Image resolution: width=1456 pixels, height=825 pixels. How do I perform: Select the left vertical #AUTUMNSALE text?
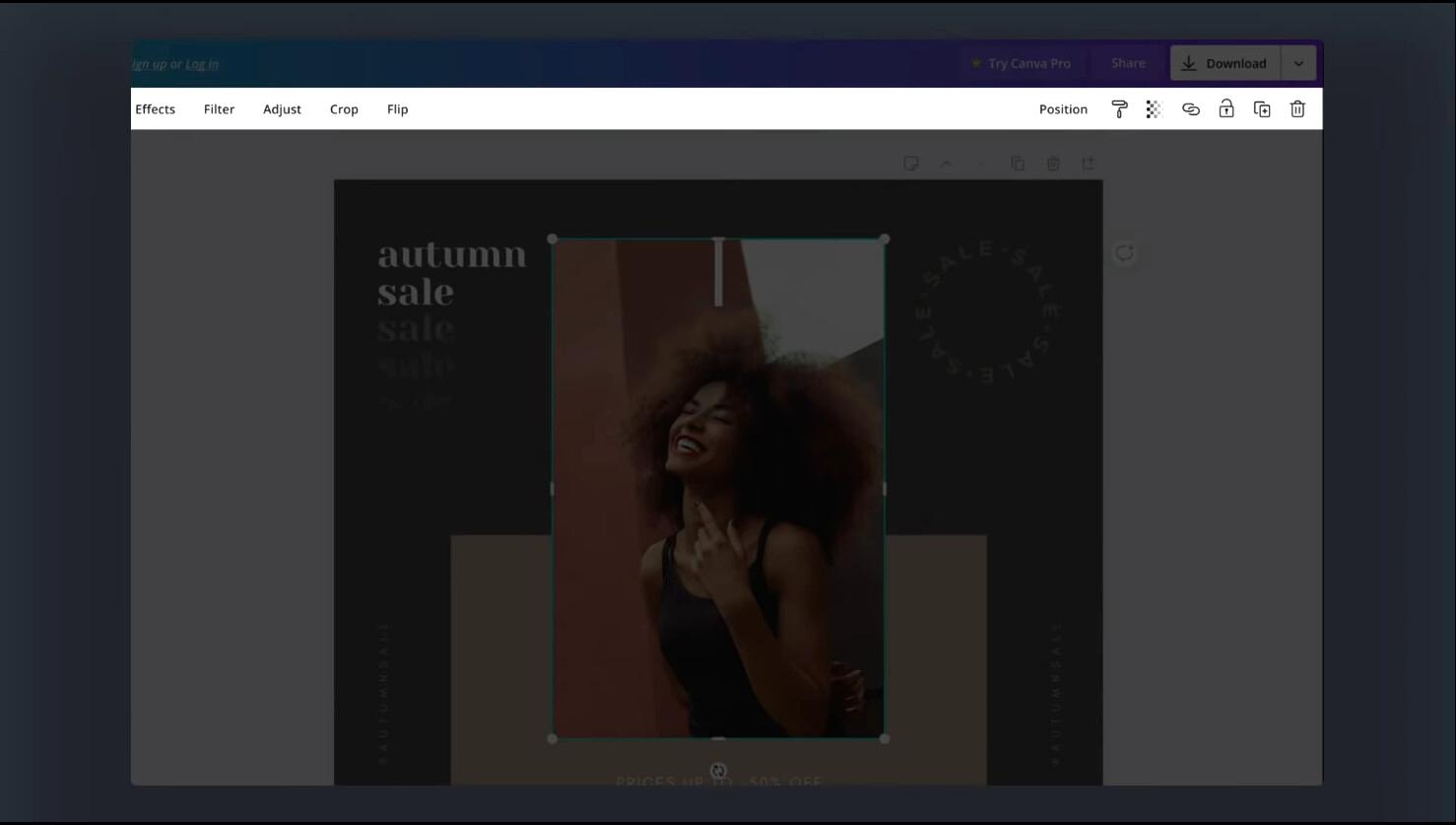click(384, 693)
